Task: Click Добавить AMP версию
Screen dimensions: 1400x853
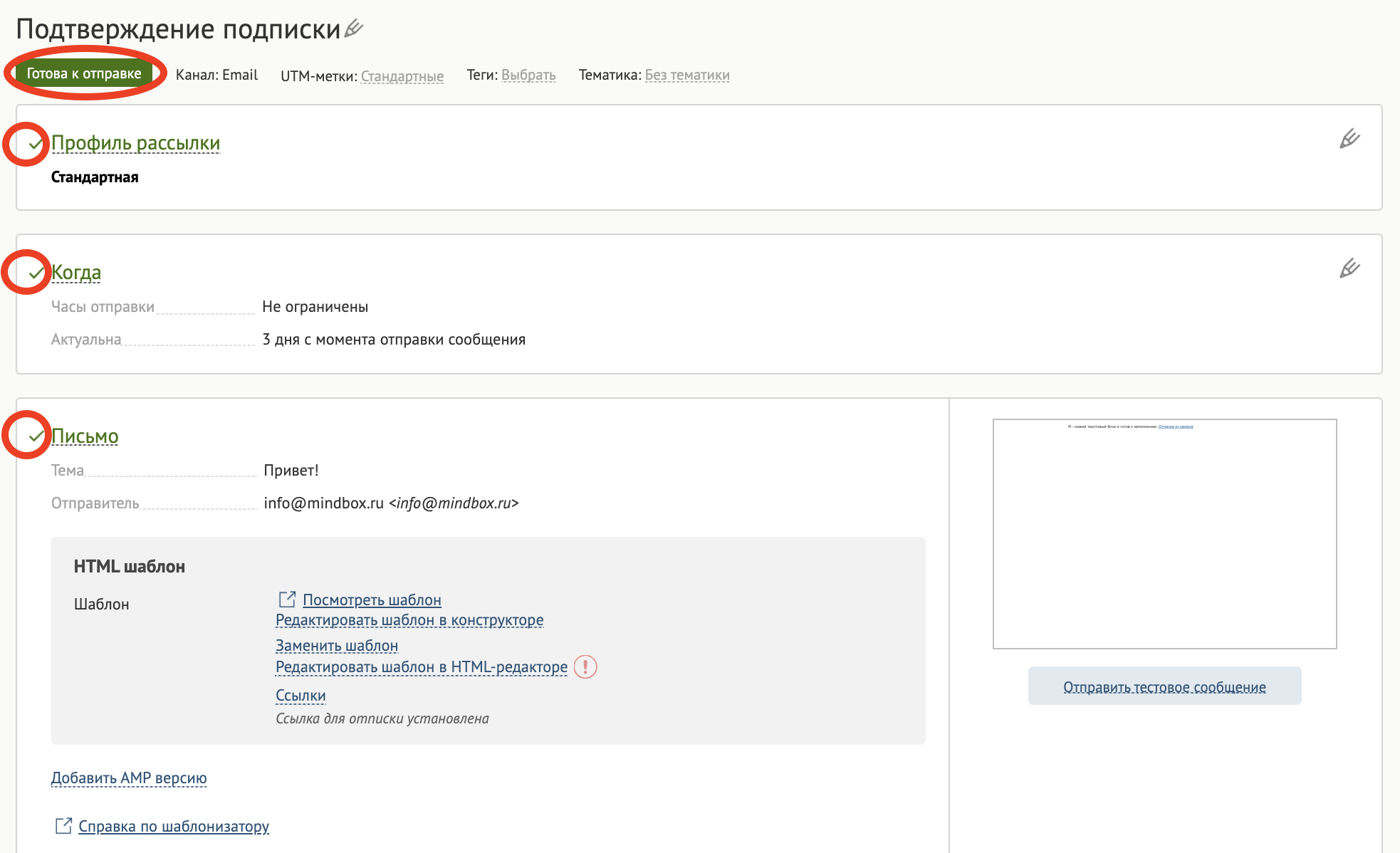Action: click(129, 778)
